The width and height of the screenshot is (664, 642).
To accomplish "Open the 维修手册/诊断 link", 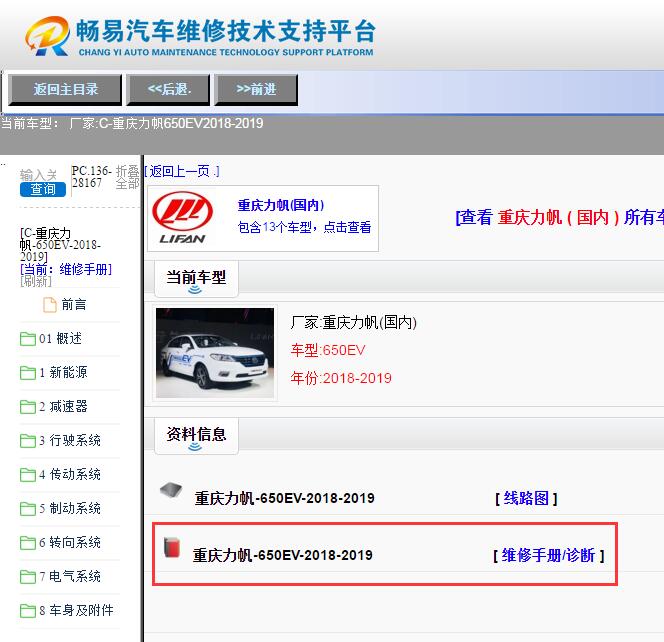I will 548,555.
